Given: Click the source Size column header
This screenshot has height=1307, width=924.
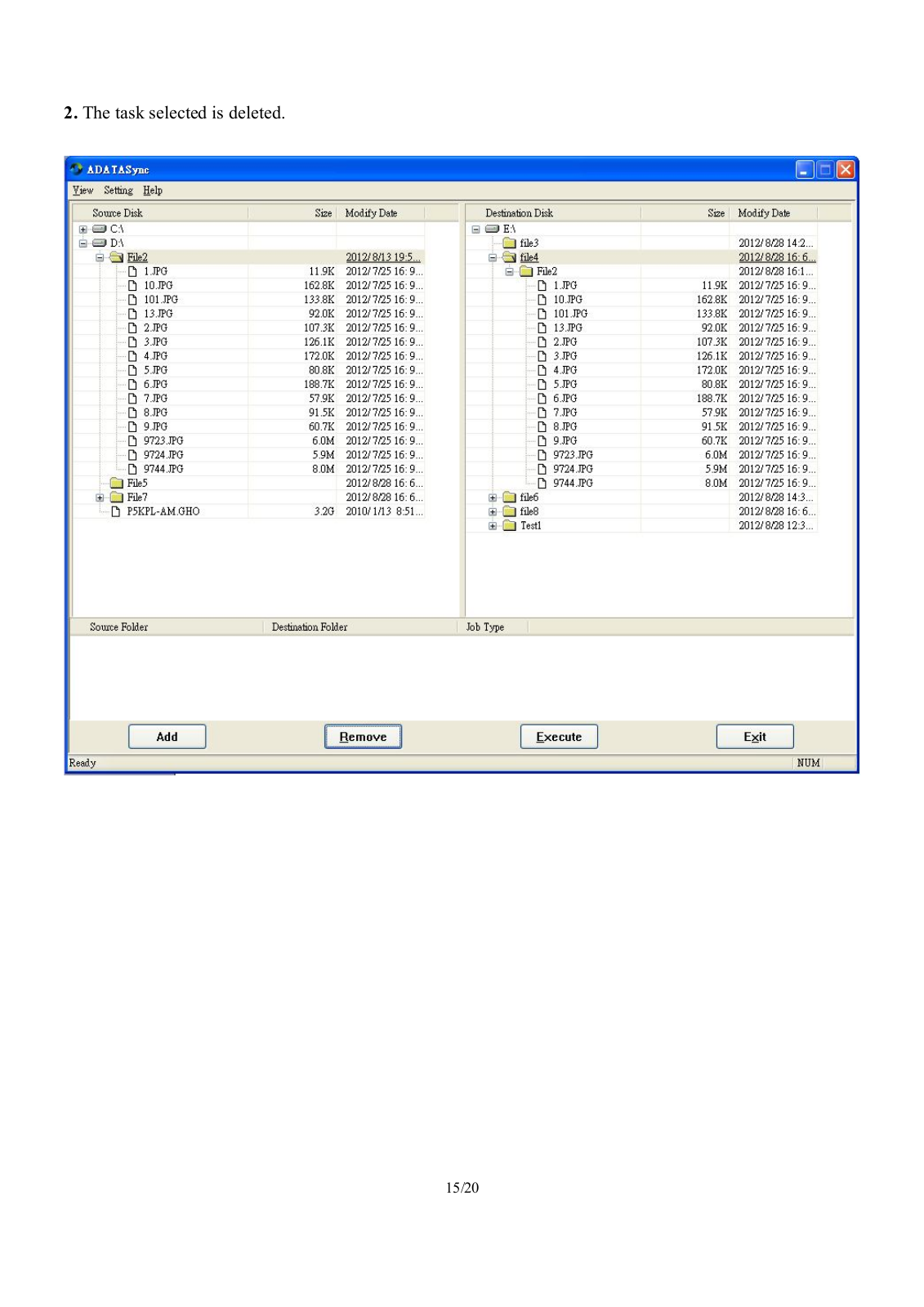Looking at the screenshot, I should tap(292, 213).
